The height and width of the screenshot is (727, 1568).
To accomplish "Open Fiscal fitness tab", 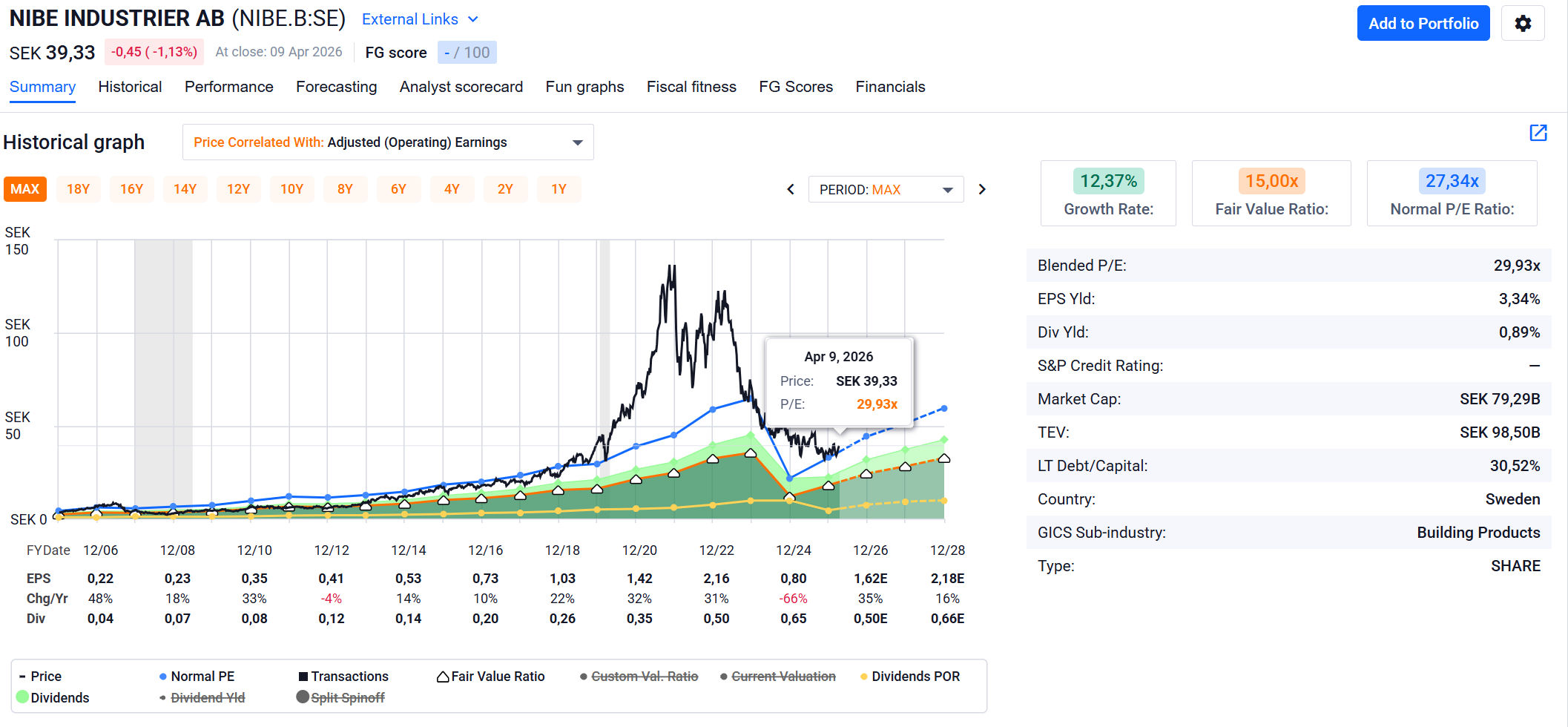I will (x=691, y=87).
